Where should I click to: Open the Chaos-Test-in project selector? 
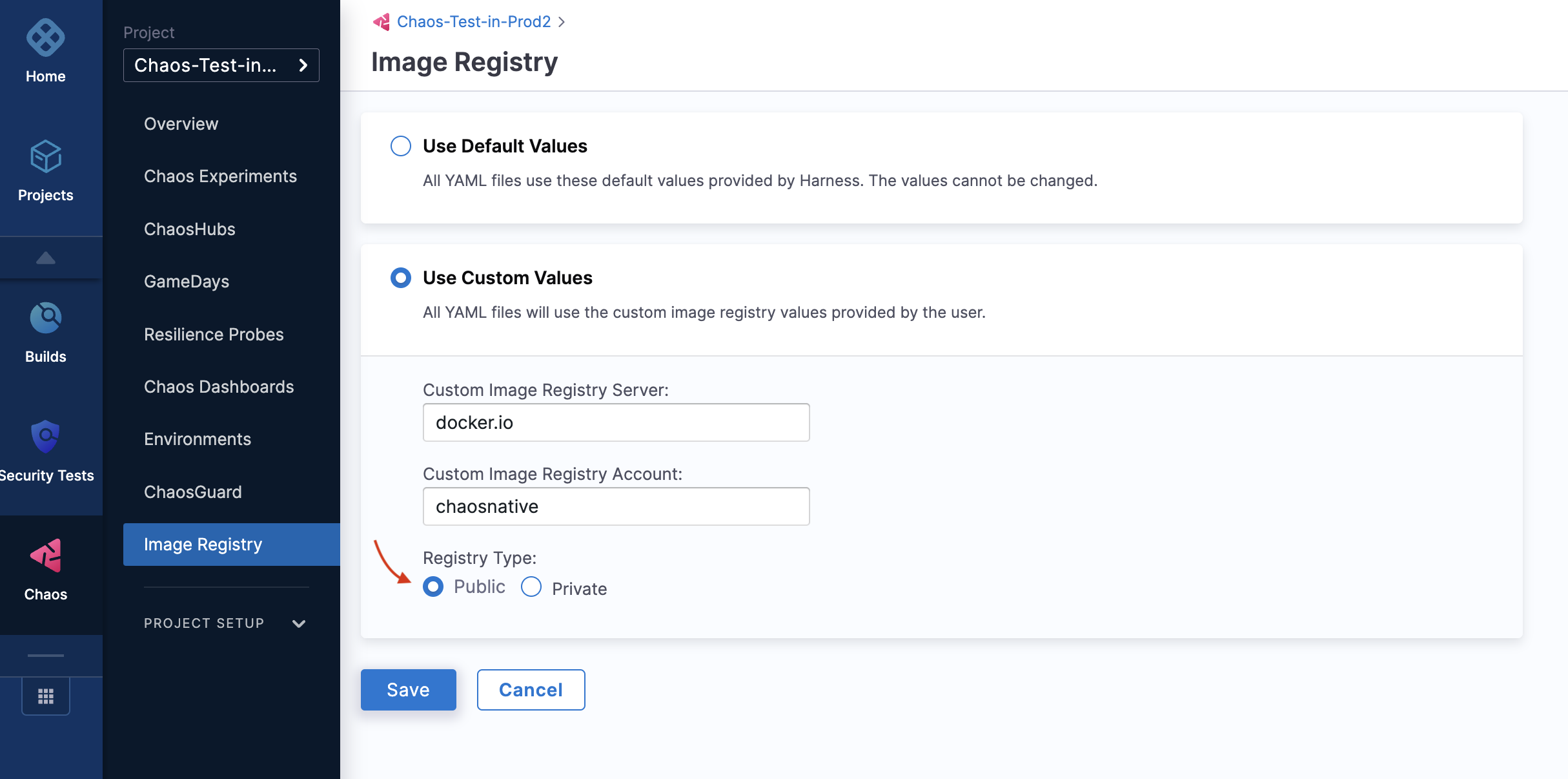click(221, 65)
